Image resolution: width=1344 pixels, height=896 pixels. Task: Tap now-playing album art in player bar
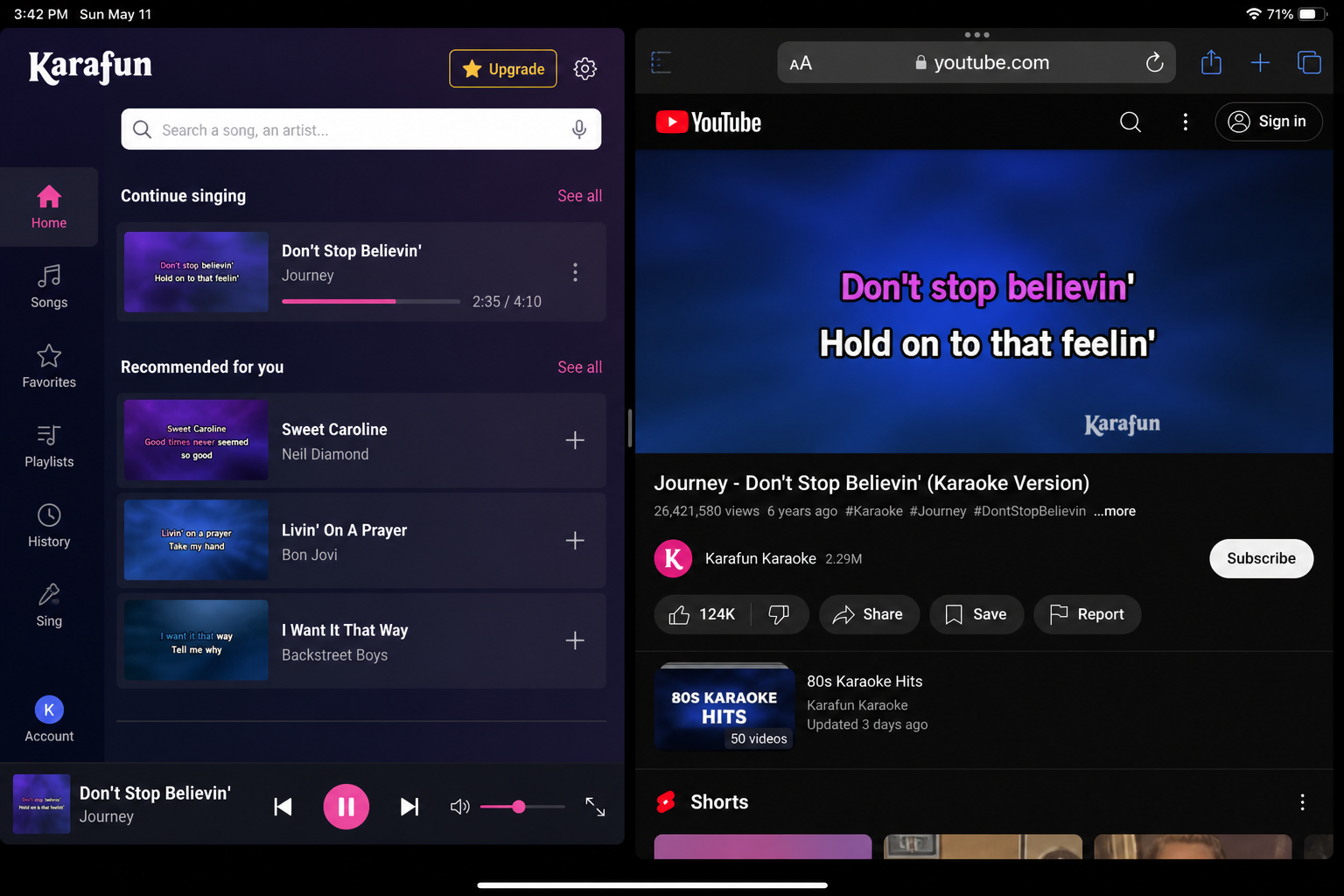coord(41,804)
